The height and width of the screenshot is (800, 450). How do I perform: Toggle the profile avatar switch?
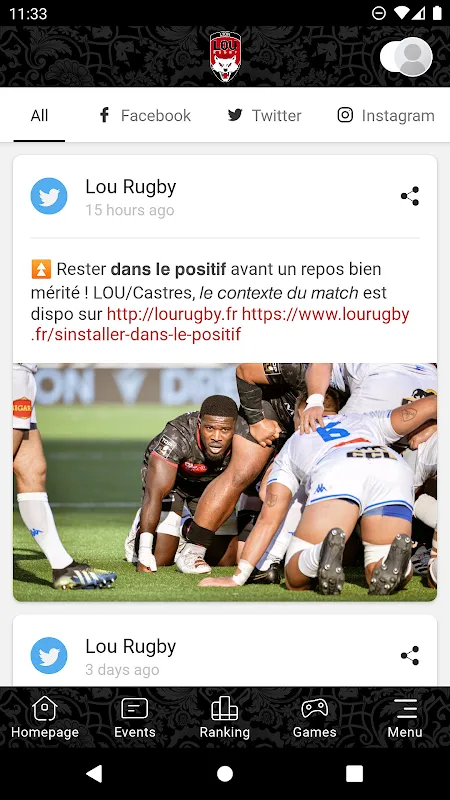click(x=406, y=57)
